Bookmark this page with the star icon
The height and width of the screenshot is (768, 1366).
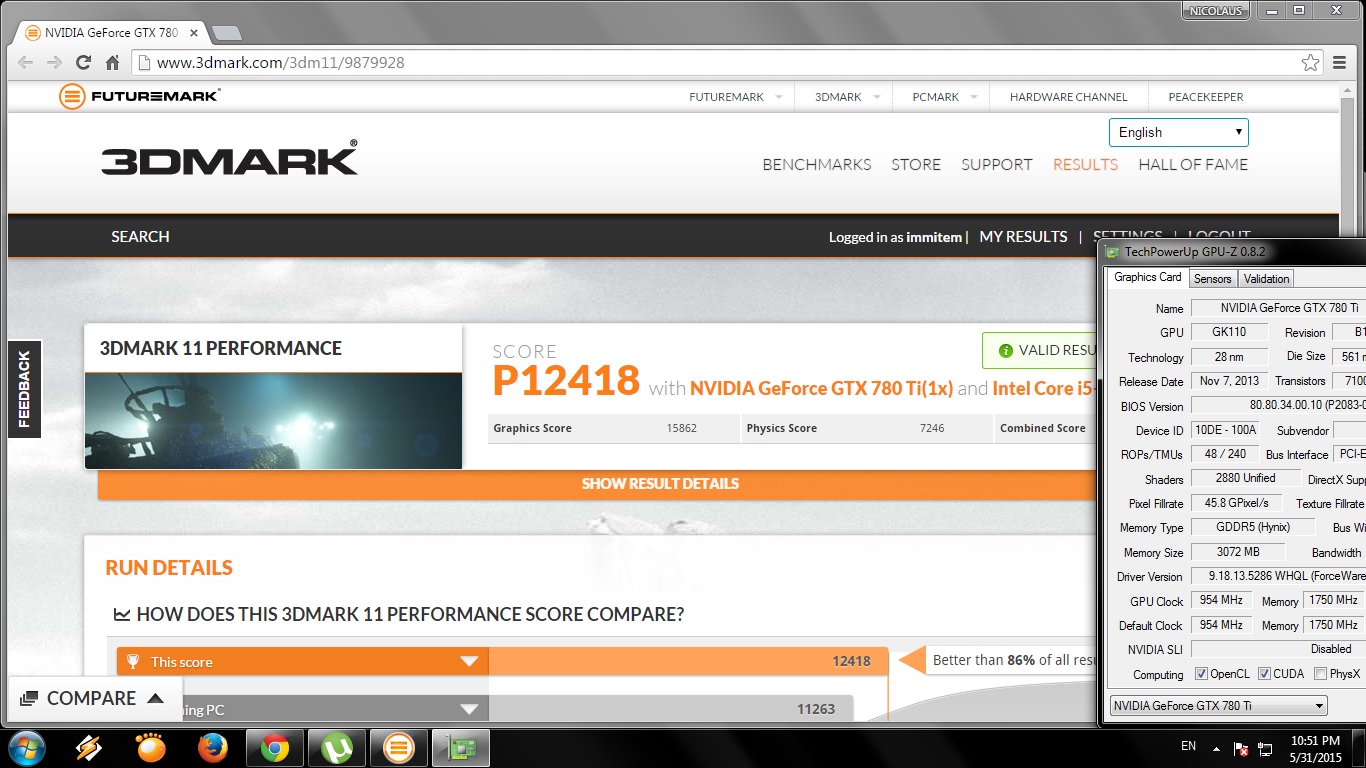(x=1310, y=62)
